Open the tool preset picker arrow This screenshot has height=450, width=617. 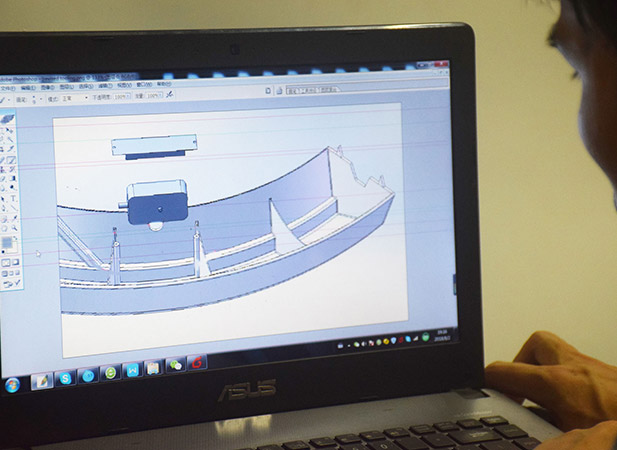9,100
